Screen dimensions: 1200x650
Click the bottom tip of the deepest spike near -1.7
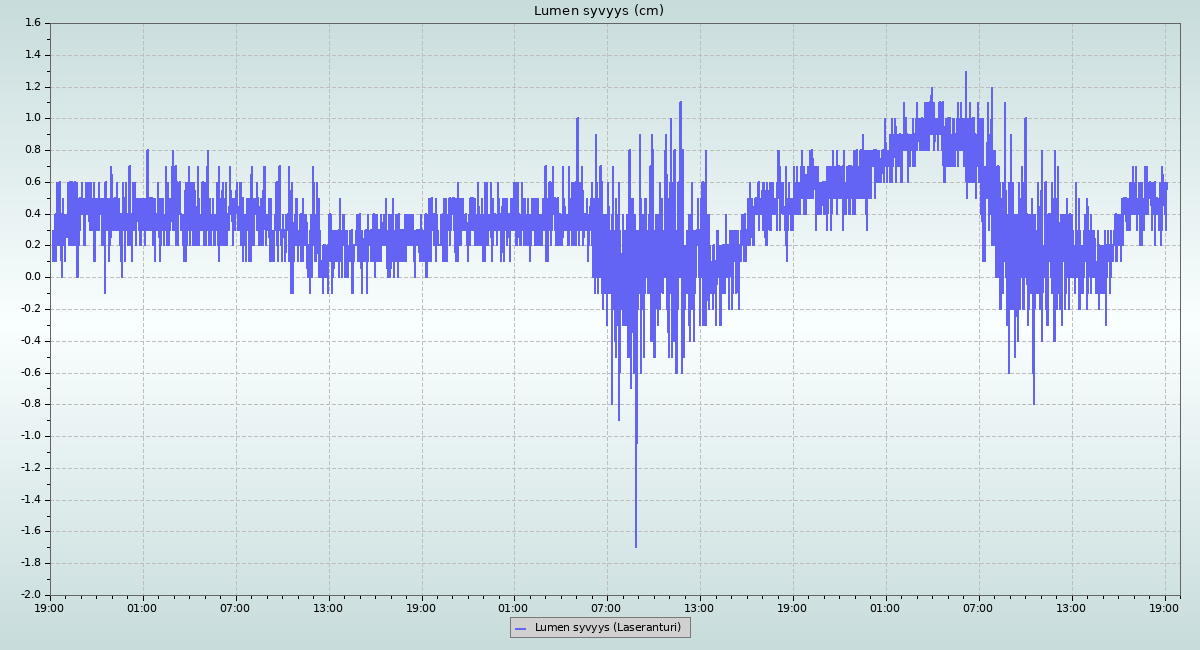635,546
